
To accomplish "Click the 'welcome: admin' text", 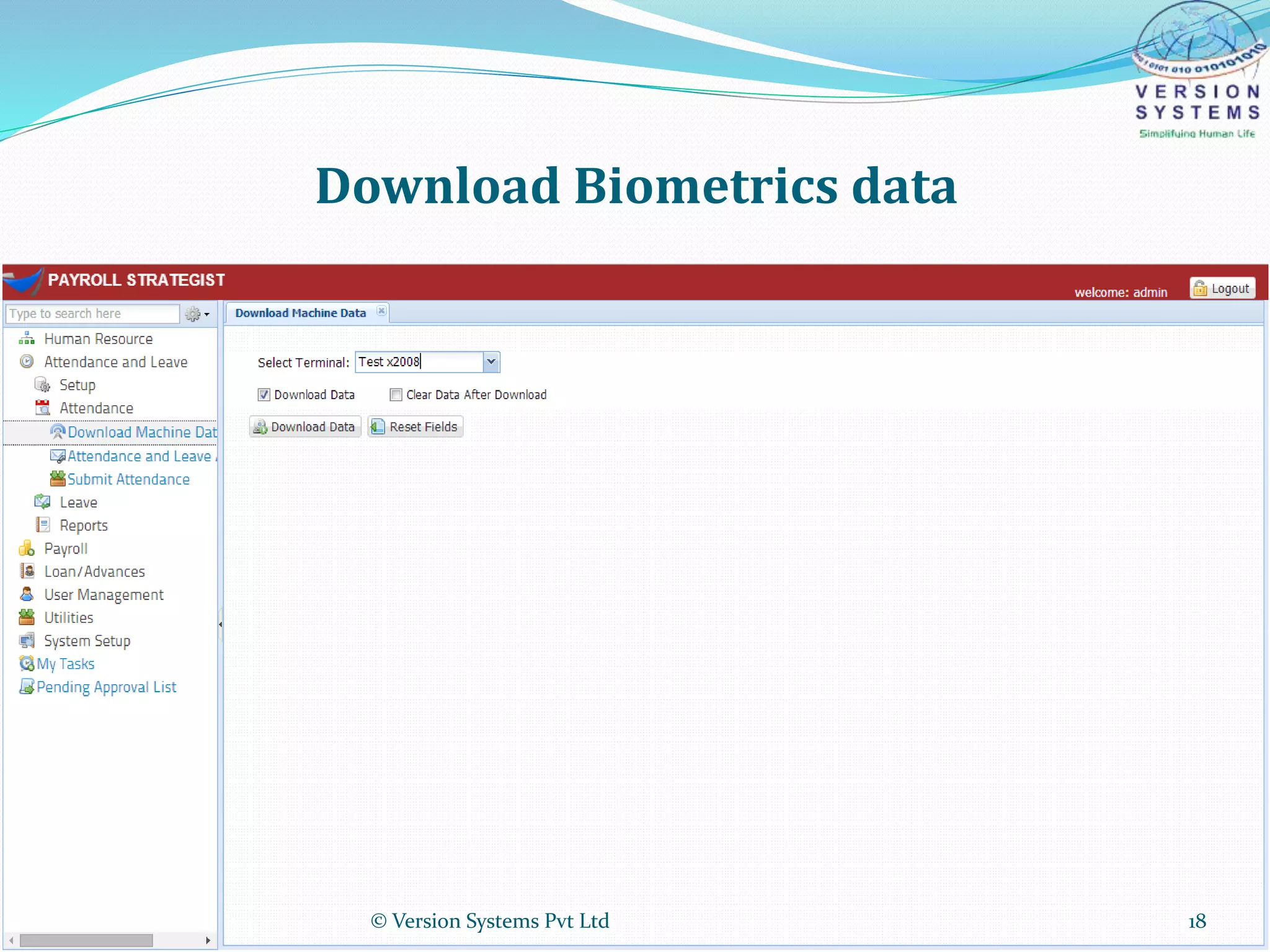I will [1121, 293].
